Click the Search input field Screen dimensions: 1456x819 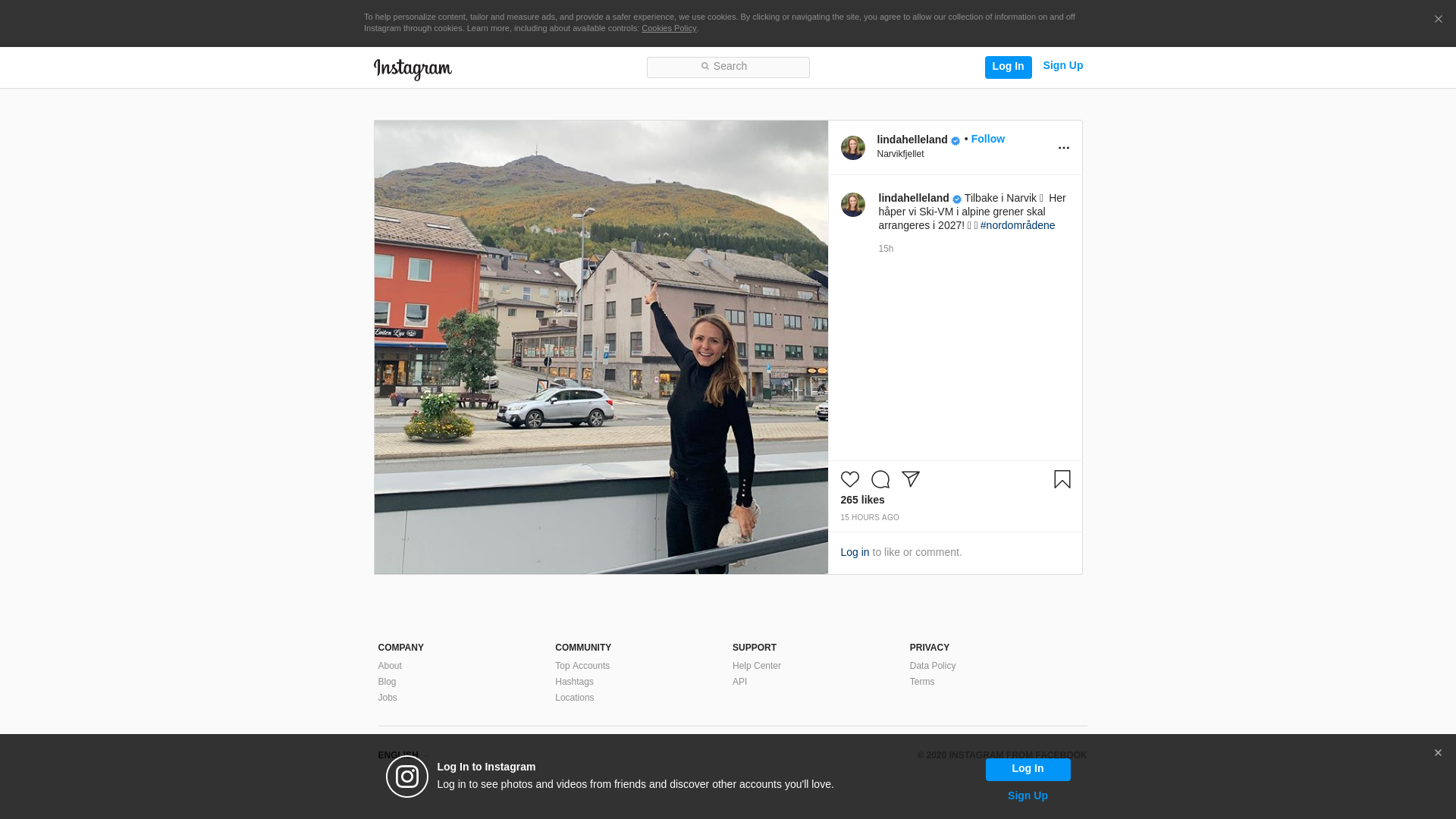coord(728,67)
